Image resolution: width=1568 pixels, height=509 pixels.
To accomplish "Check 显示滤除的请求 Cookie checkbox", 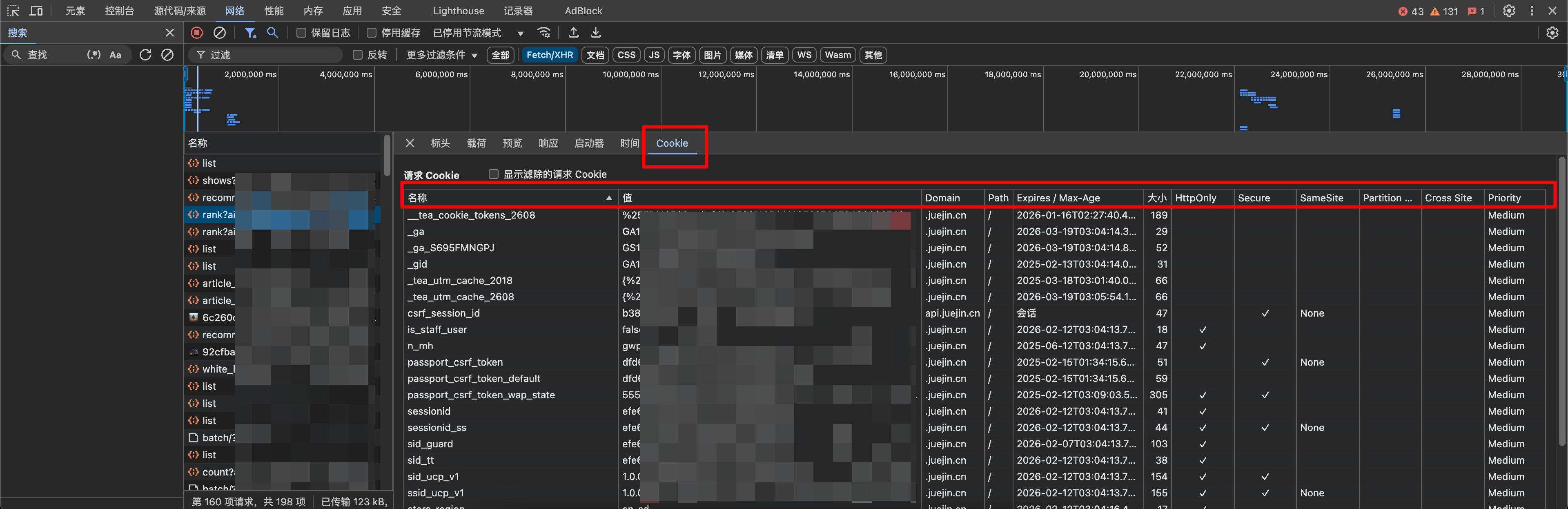I will pos(494,174).
